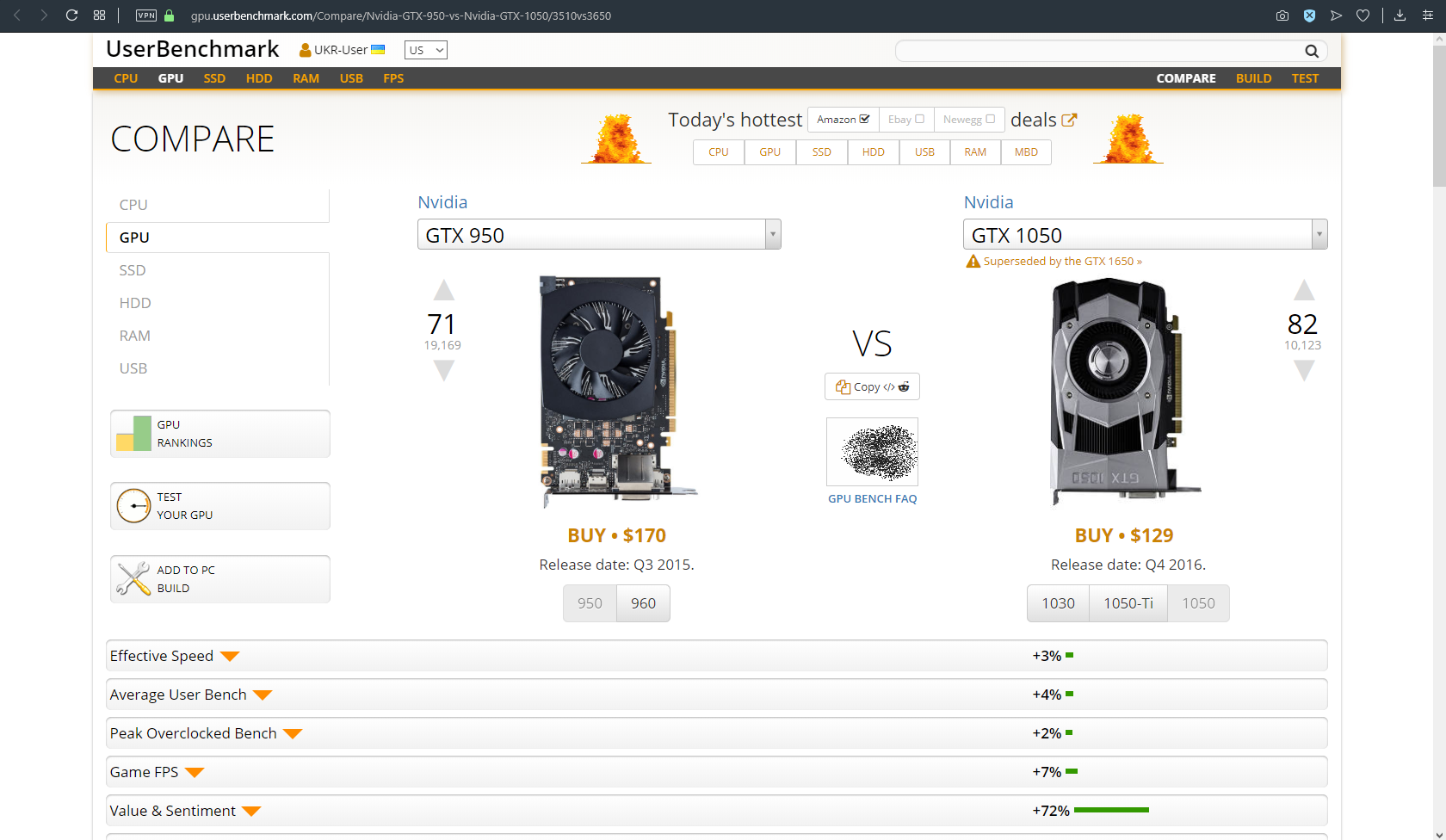The height and width of the screenshot is (840, 1446).
Task: Click the Copy comparison button
Action: click(x=872, y=386)
